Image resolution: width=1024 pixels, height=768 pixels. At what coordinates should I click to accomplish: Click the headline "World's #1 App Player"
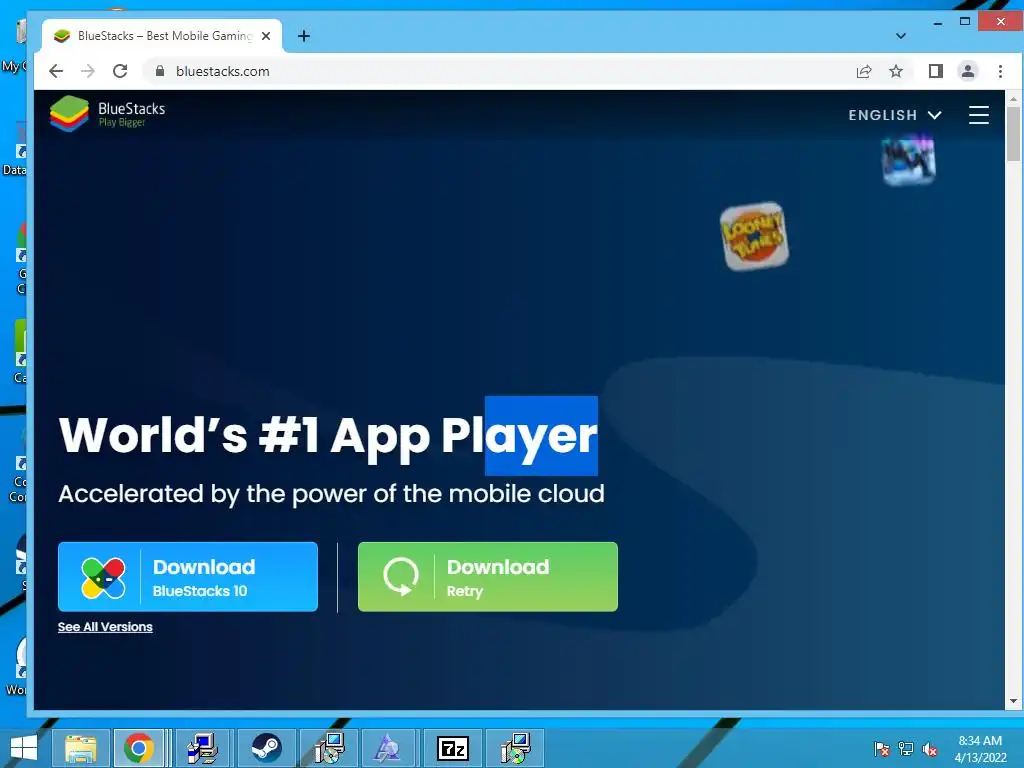pyautogui.click(x=328, y=435)
